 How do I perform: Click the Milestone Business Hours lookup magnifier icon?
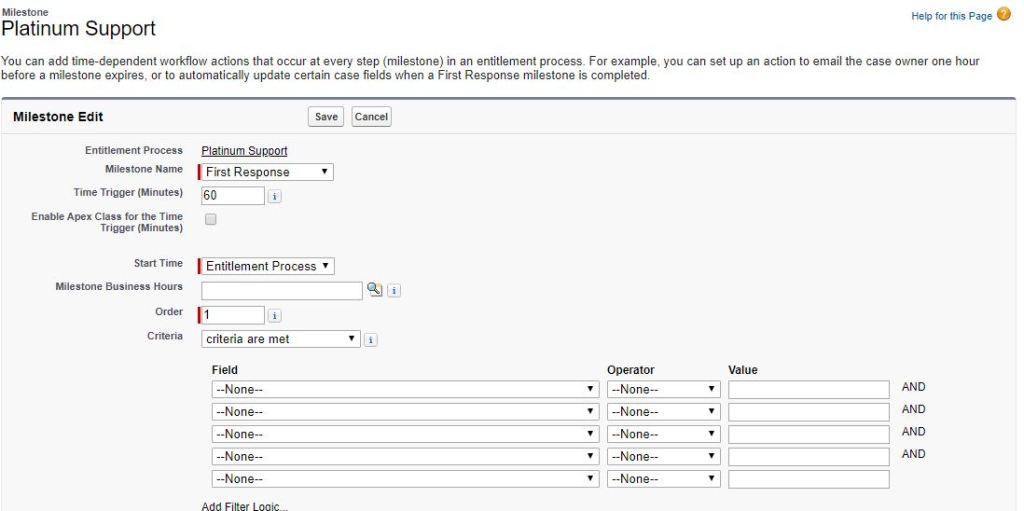374,290
